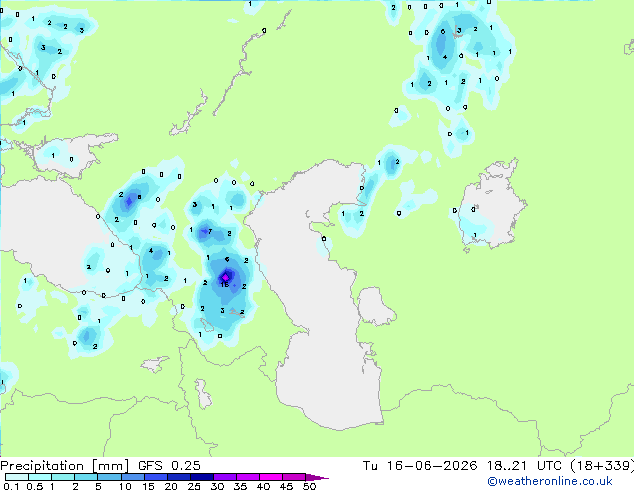Click the legend scale label "30"
Screen dimensions: 634x490
217,486
